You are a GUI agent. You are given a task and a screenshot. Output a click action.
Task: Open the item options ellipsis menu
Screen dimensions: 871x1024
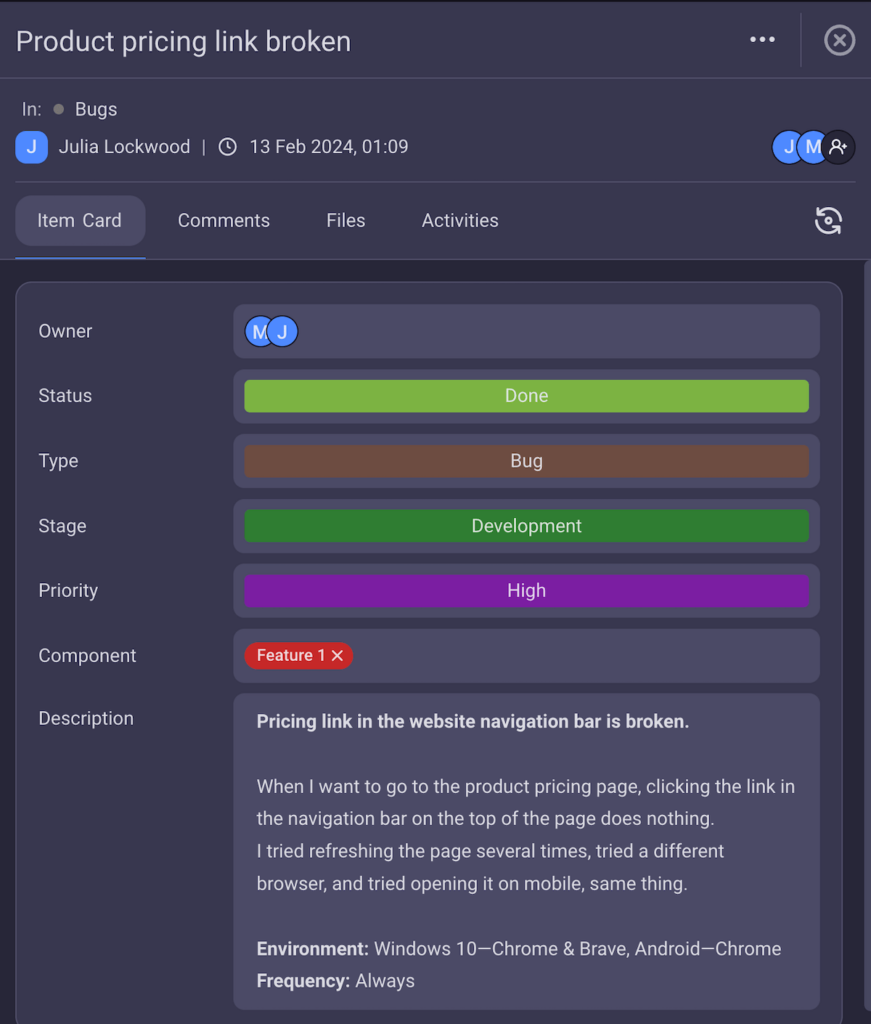[762, 39]
